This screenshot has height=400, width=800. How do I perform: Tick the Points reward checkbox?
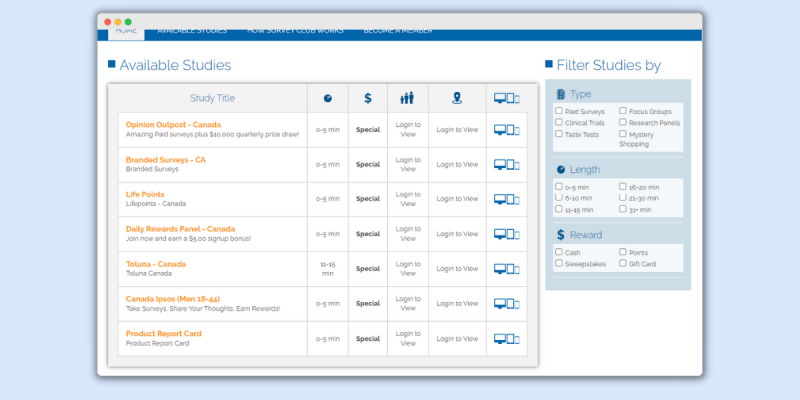pyautogui.click(x=623, y=252)
